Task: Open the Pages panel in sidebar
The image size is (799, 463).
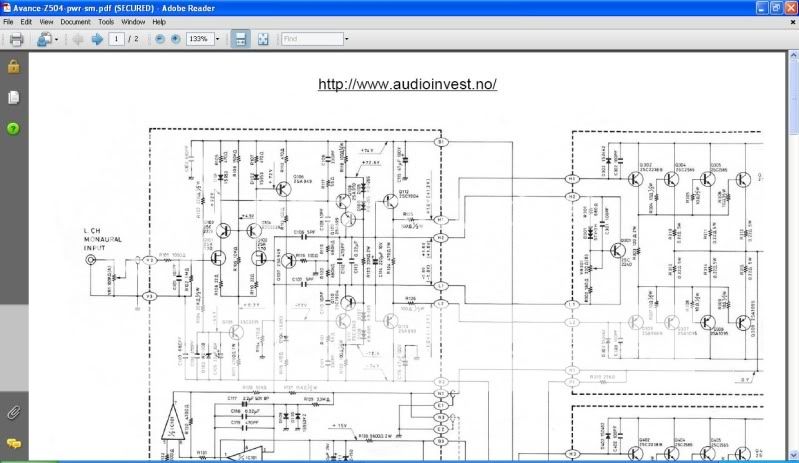Action: 14,97
